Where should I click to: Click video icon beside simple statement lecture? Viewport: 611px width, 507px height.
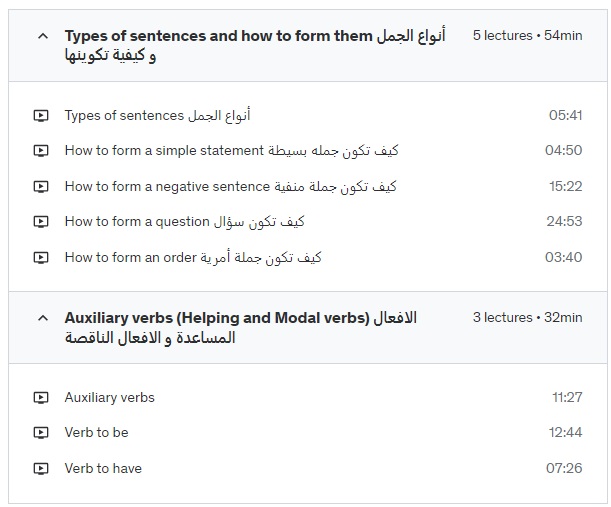(41, 151)
